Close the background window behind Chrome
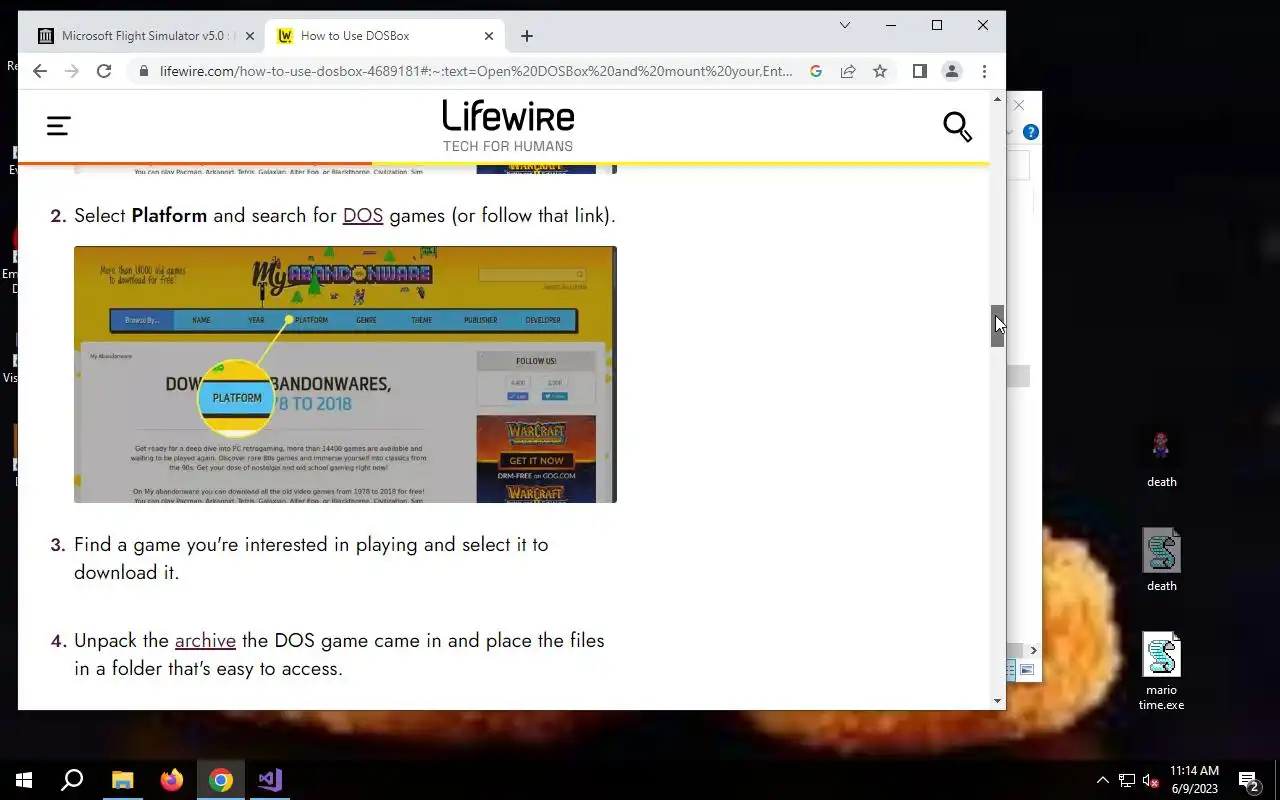 pos(1020,105)
